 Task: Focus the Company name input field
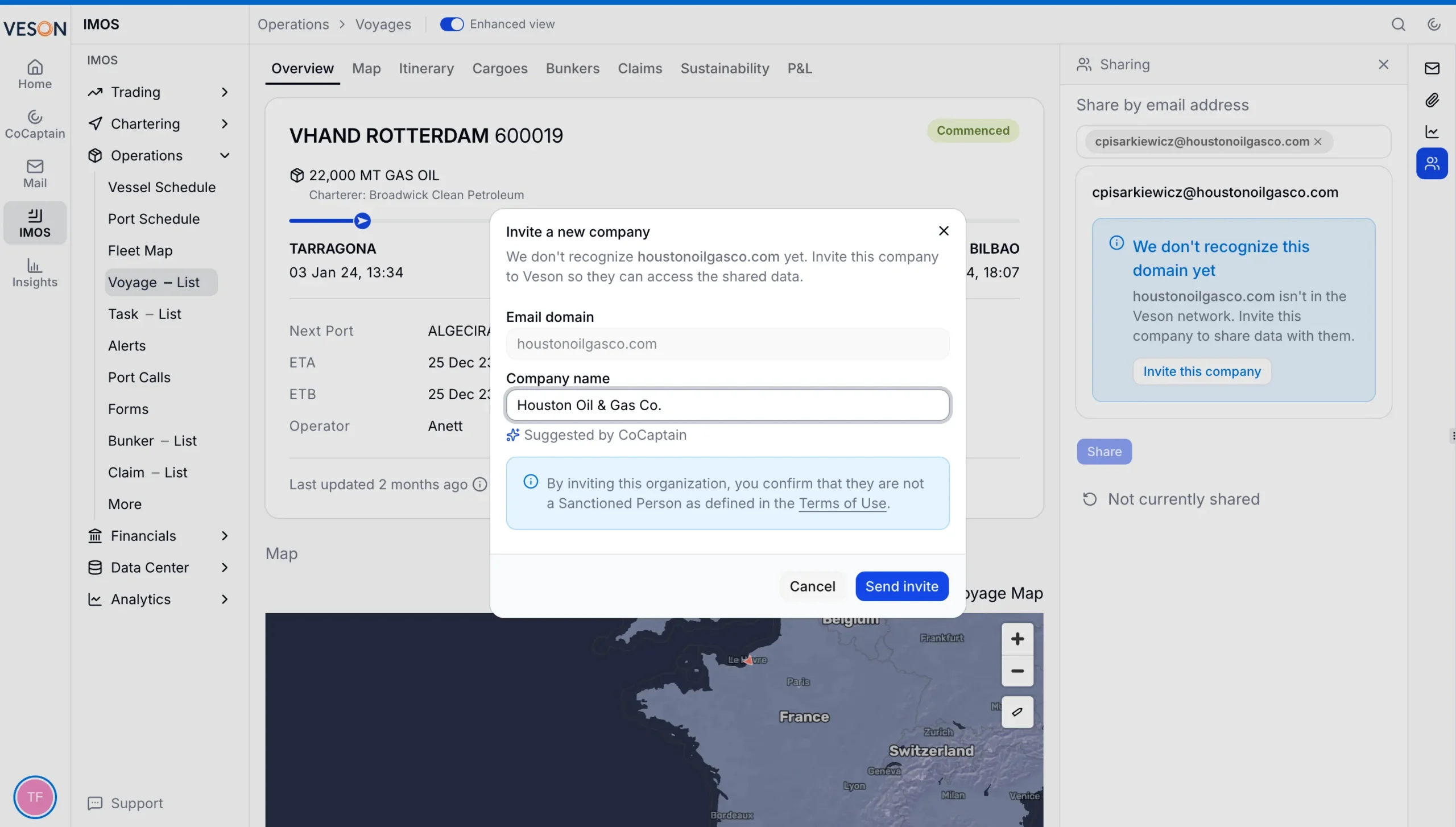(x=727, y=405)
